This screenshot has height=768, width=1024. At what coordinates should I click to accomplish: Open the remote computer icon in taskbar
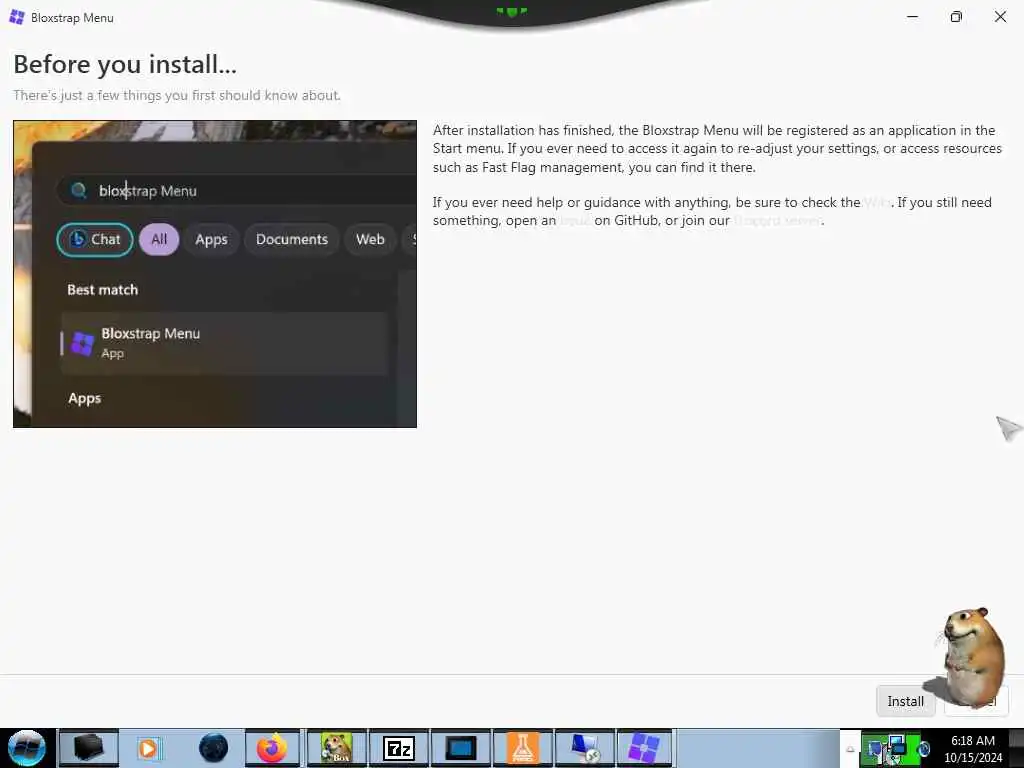click(584, 748)
